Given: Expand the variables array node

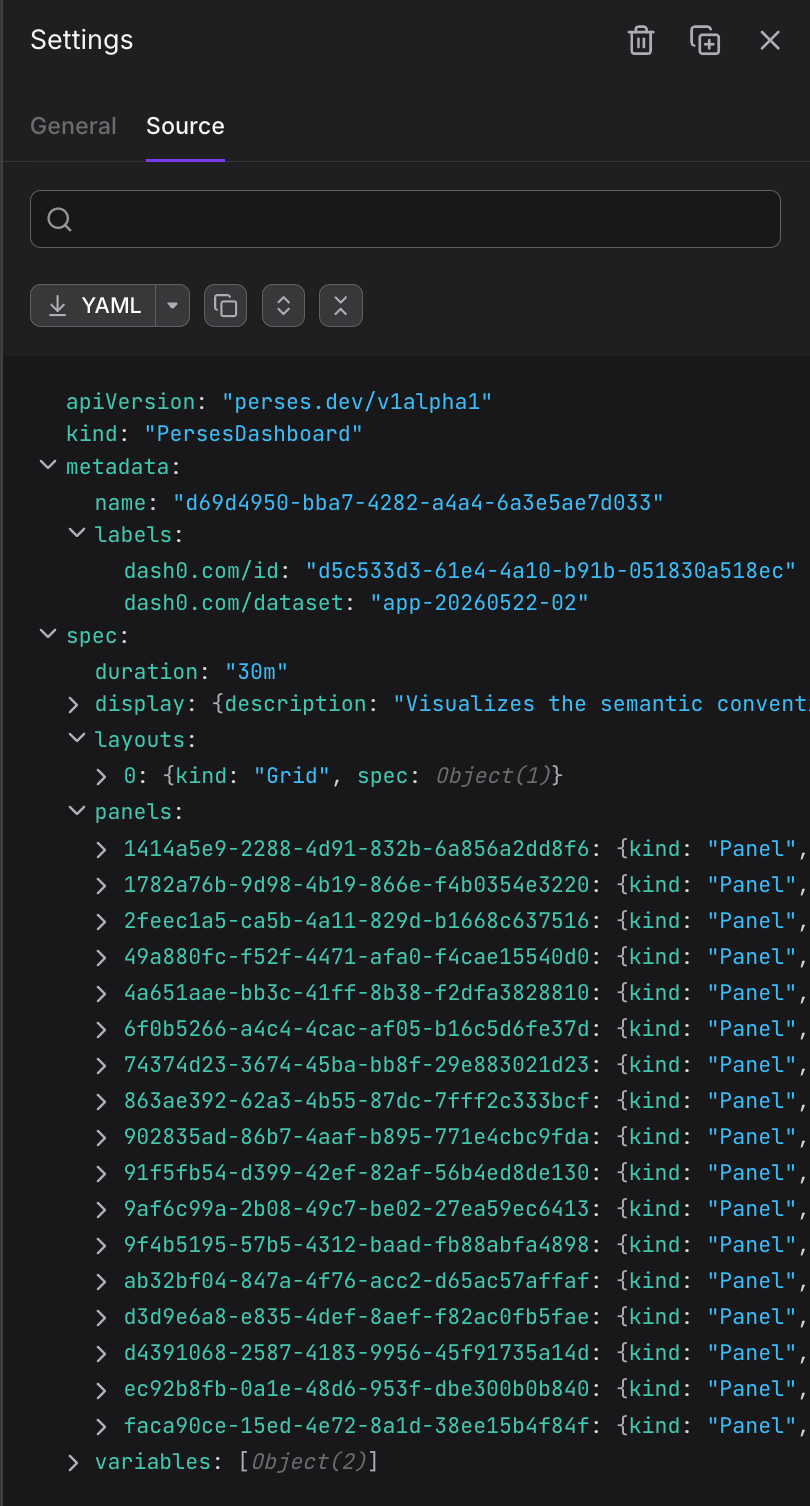Looking at the screenshot, I should click(73, 1462).
